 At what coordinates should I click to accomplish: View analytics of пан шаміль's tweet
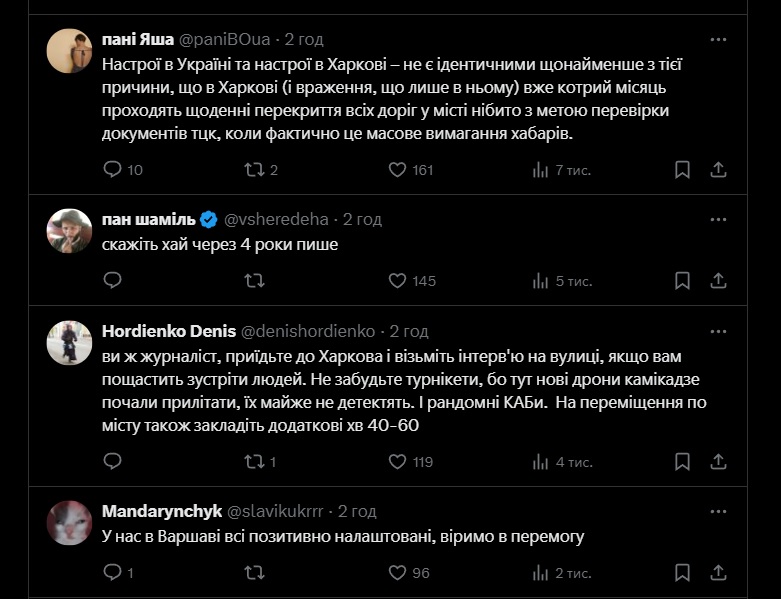coord(541,281)
